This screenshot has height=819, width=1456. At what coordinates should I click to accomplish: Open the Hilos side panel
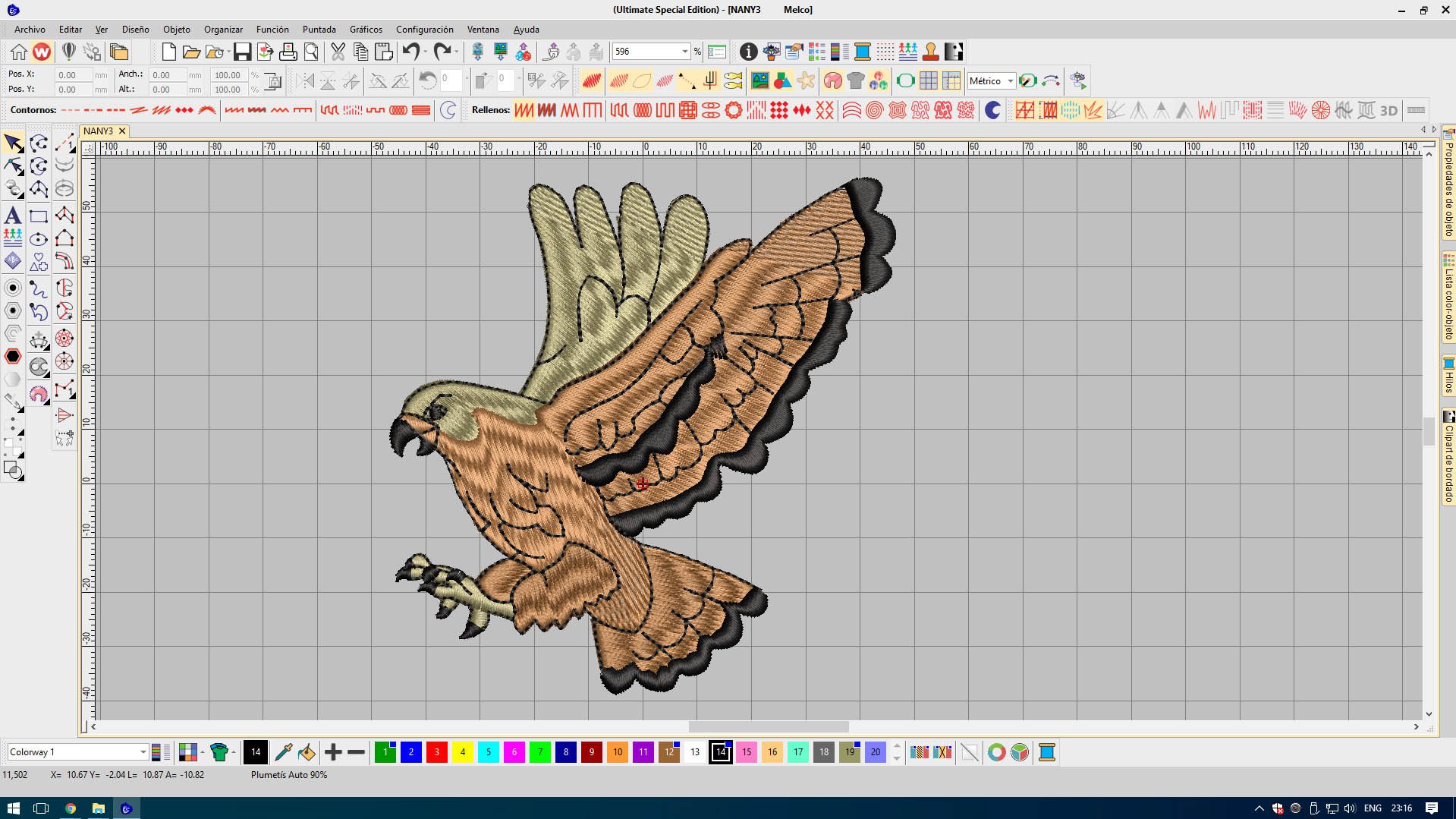click(x=1448, y=376)
